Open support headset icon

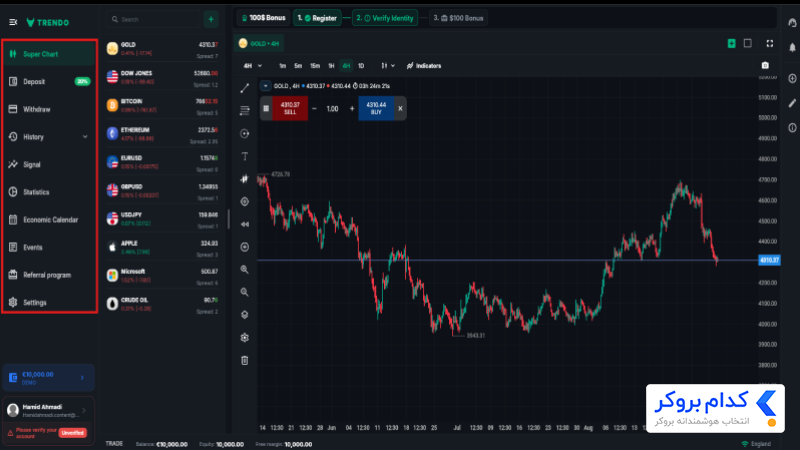click(x=792, y=22)
